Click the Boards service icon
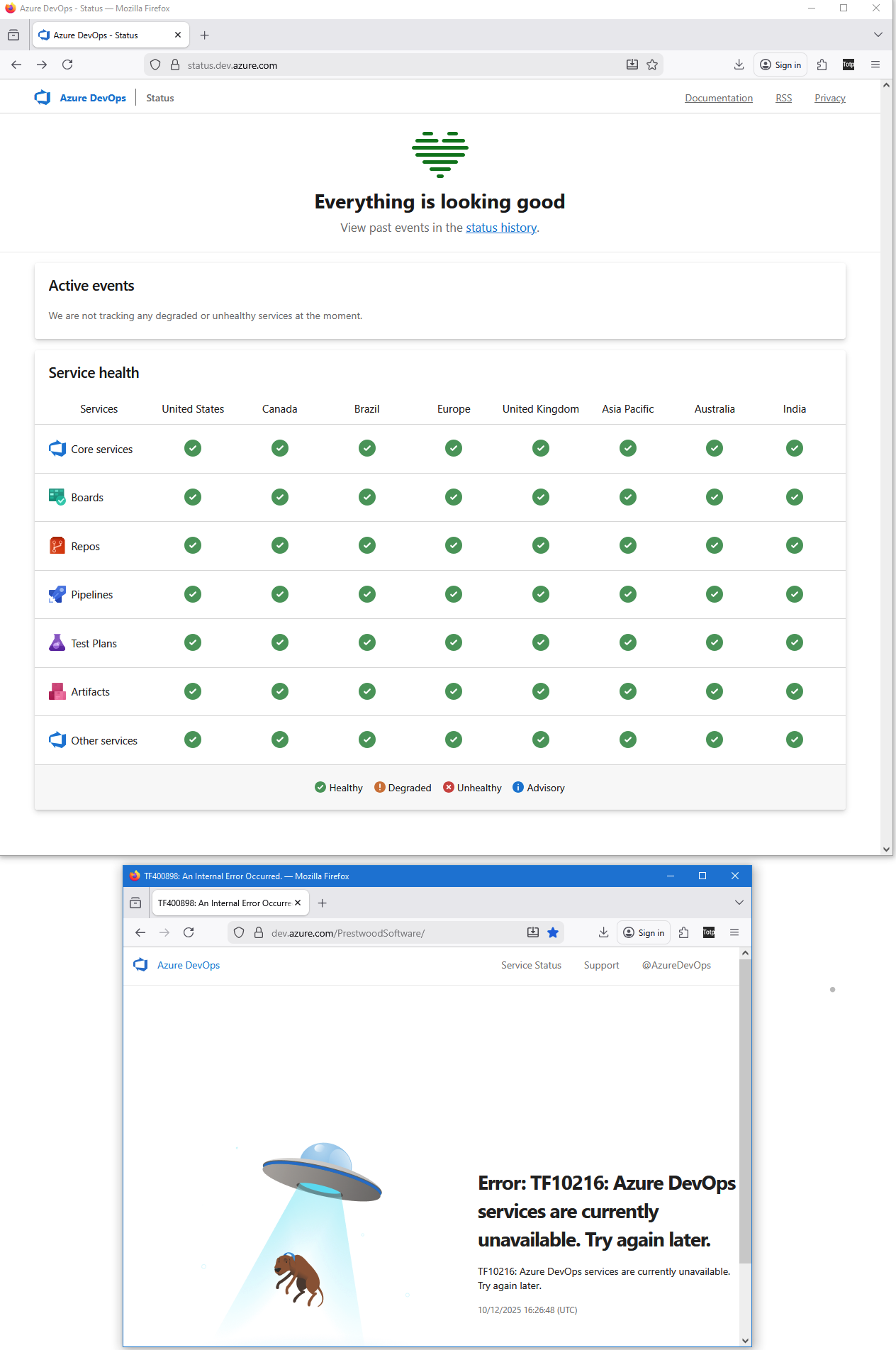 57,497
